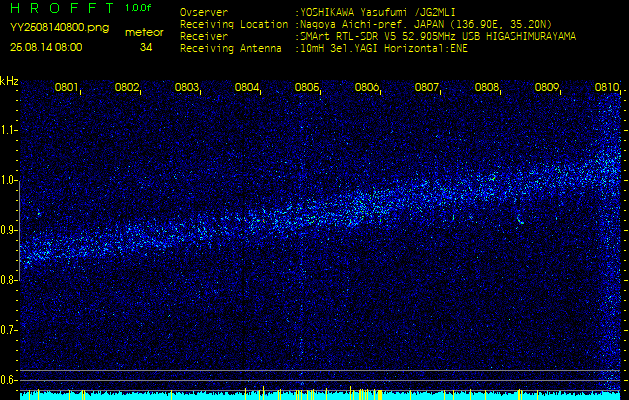Click time marker 0801
The width and height of the screenshot is (629, 400).
pos(67,87)
